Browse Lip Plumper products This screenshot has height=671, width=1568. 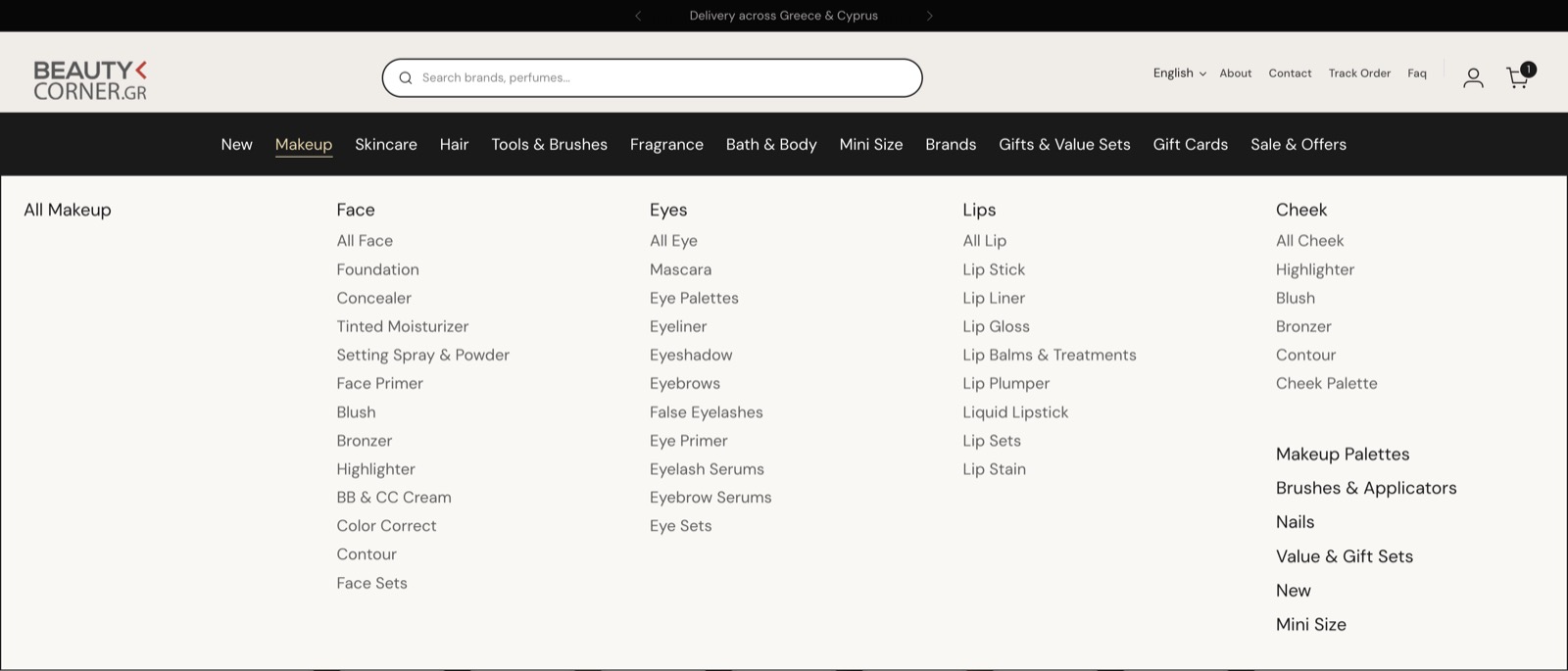coord(1005,383)
